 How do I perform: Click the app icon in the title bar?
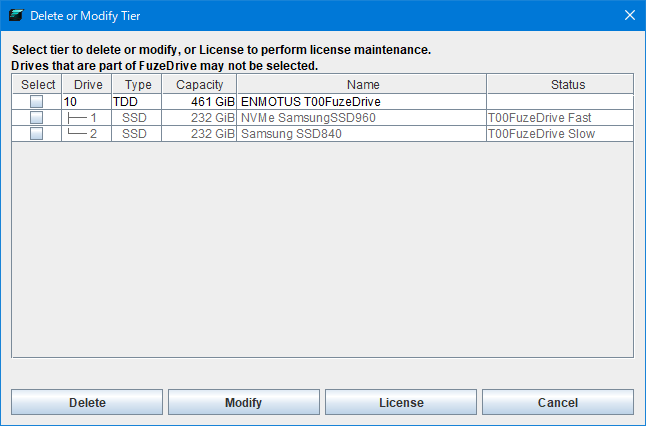click(16, 16)
